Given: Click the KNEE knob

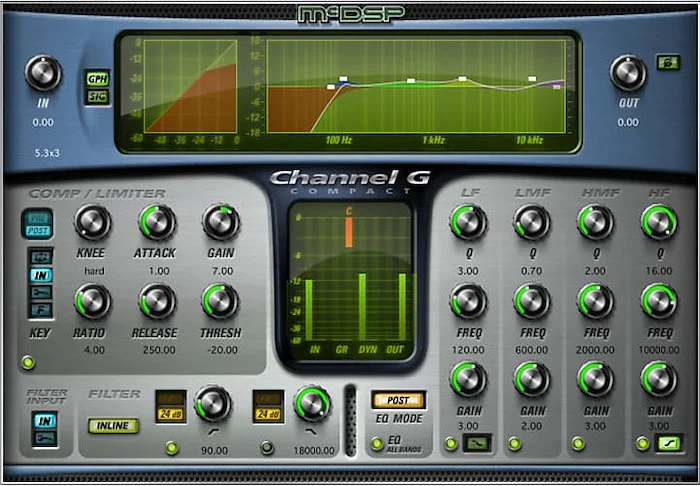Looking at the screenshot, I should [92, 222].
